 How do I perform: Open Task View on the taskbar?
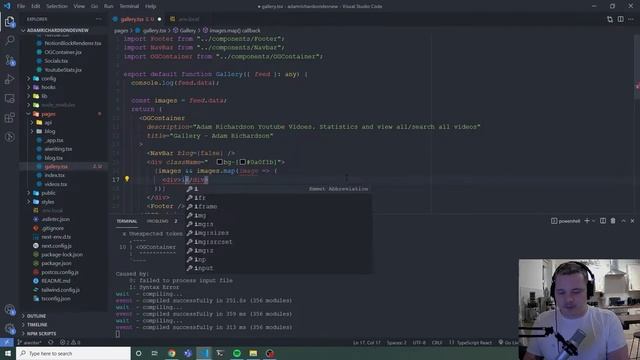pos(155,353)
